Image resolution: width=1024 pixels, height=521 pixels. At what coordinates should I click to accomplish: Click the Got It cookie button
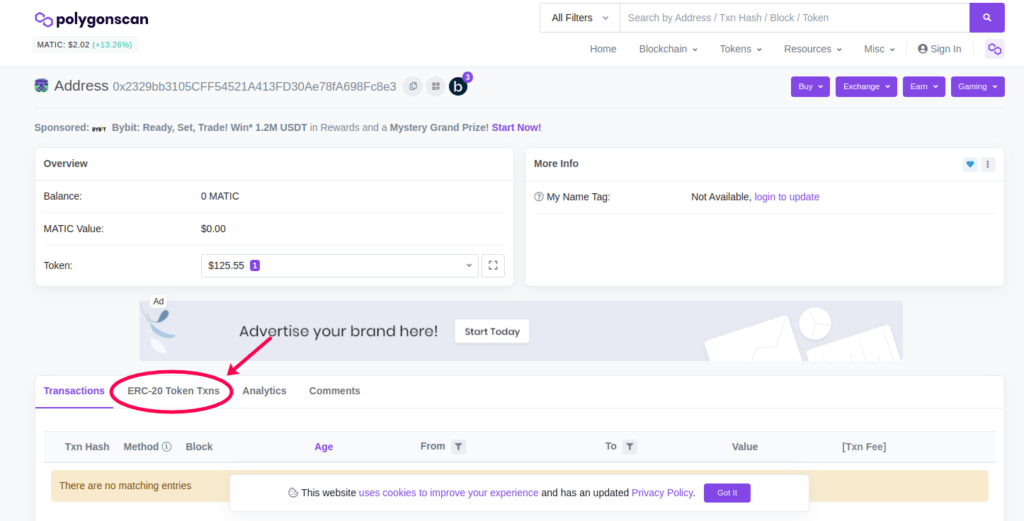coord(727,493)
